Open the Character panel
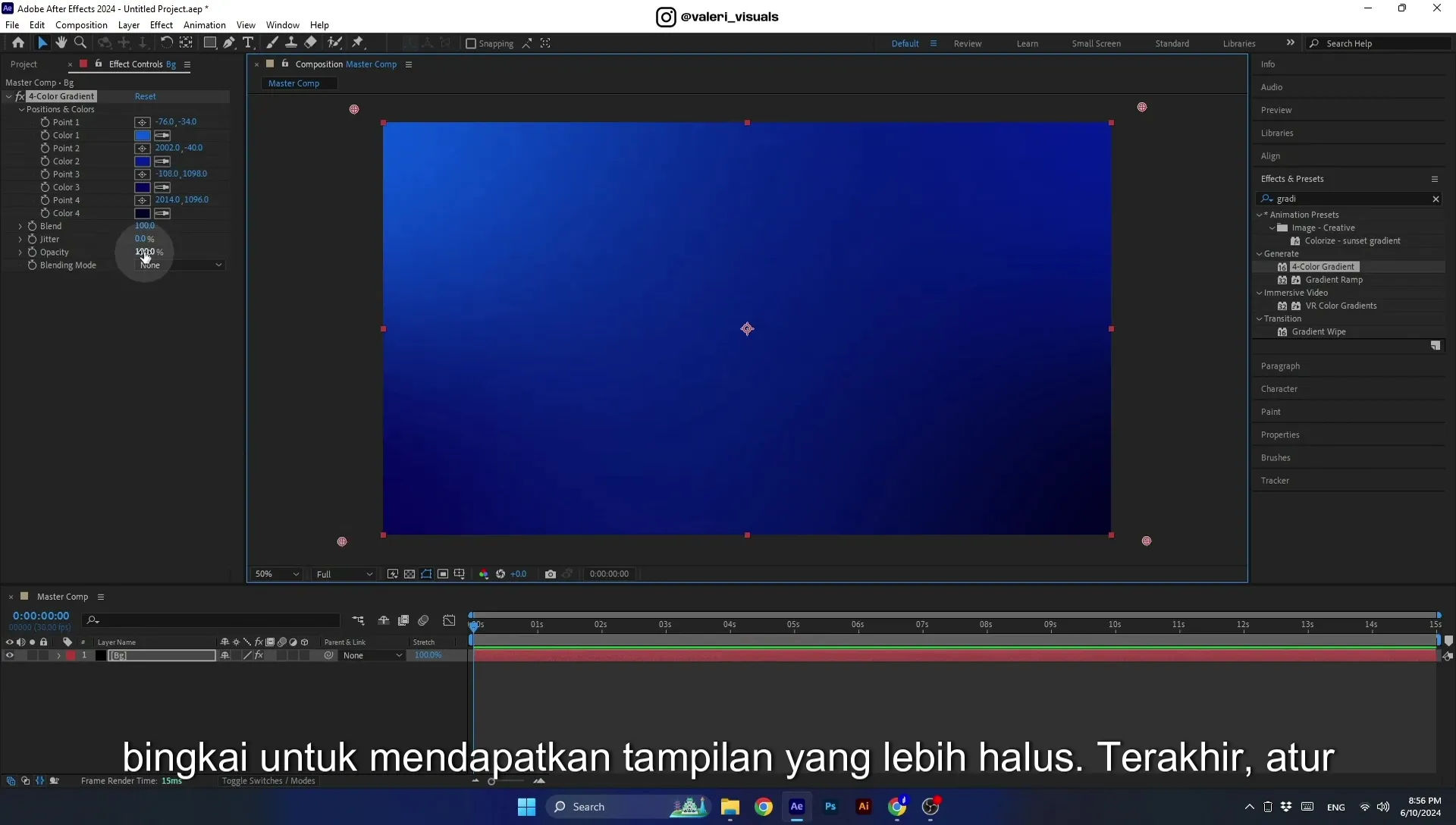 (x=1279, y=389)
